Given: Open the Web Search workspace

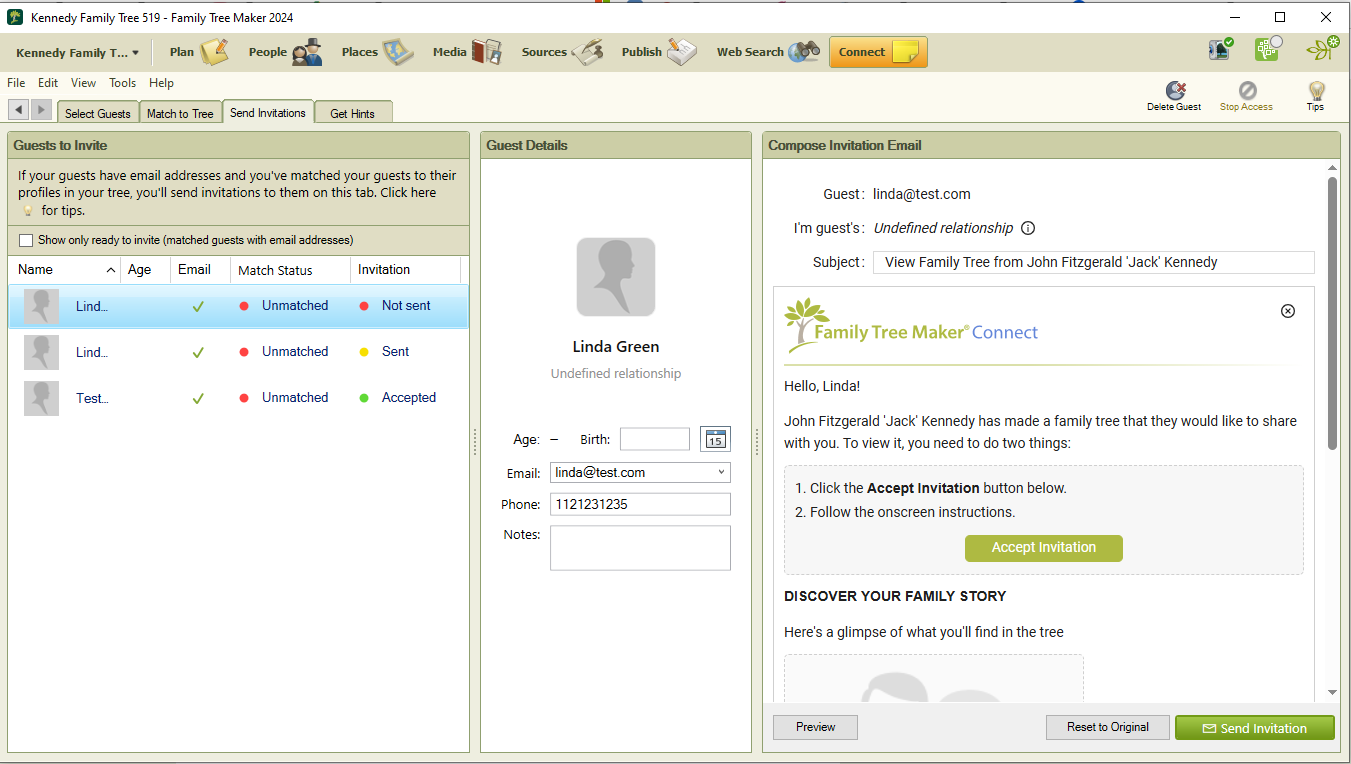Looking at the screenshot, I should (767, 52).
